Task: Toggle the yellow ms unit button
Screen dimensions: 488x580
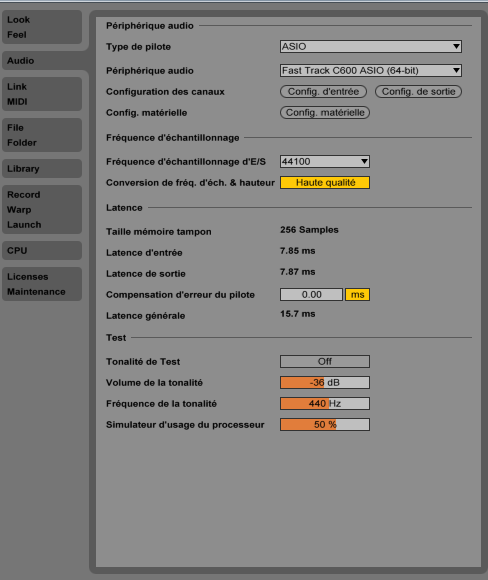Action: [357, 295]
